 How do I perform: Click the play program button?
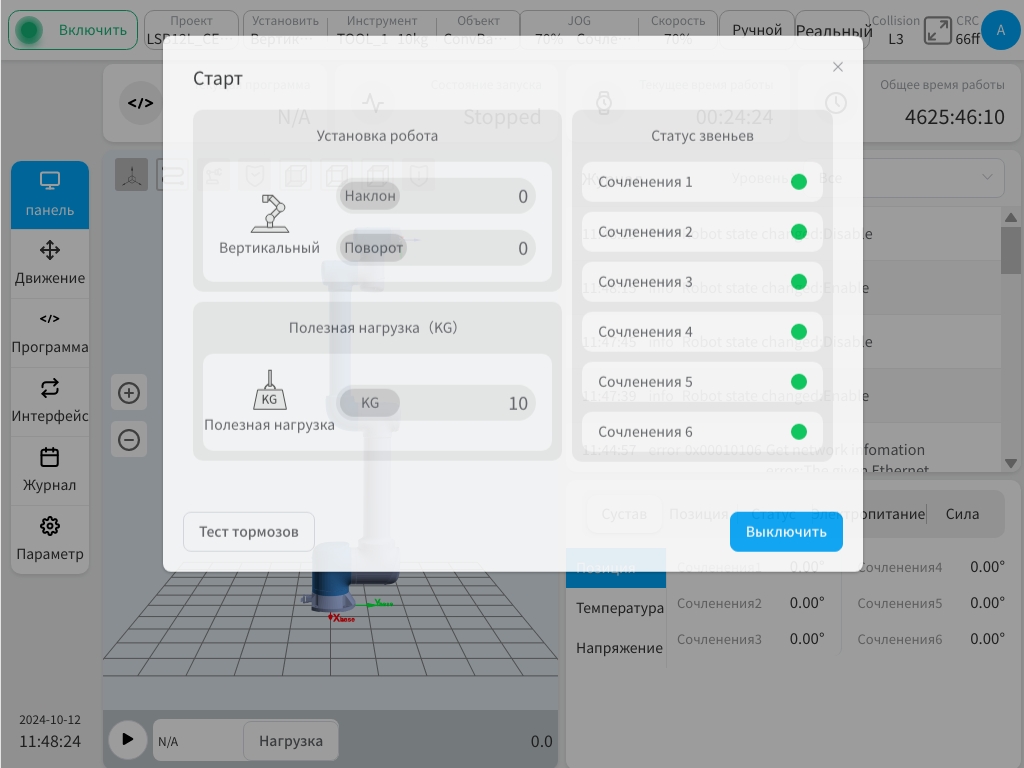127,739
